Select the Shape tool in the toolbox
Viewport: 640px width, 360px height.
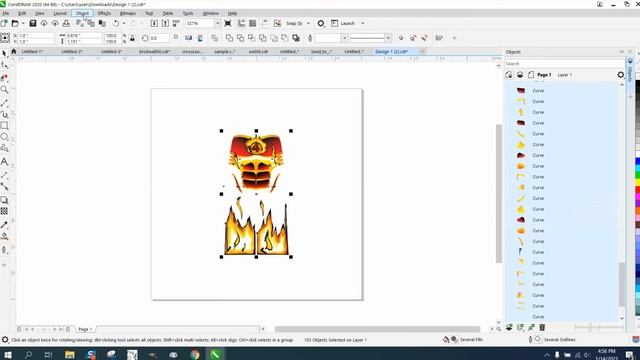tap(4, 65)
